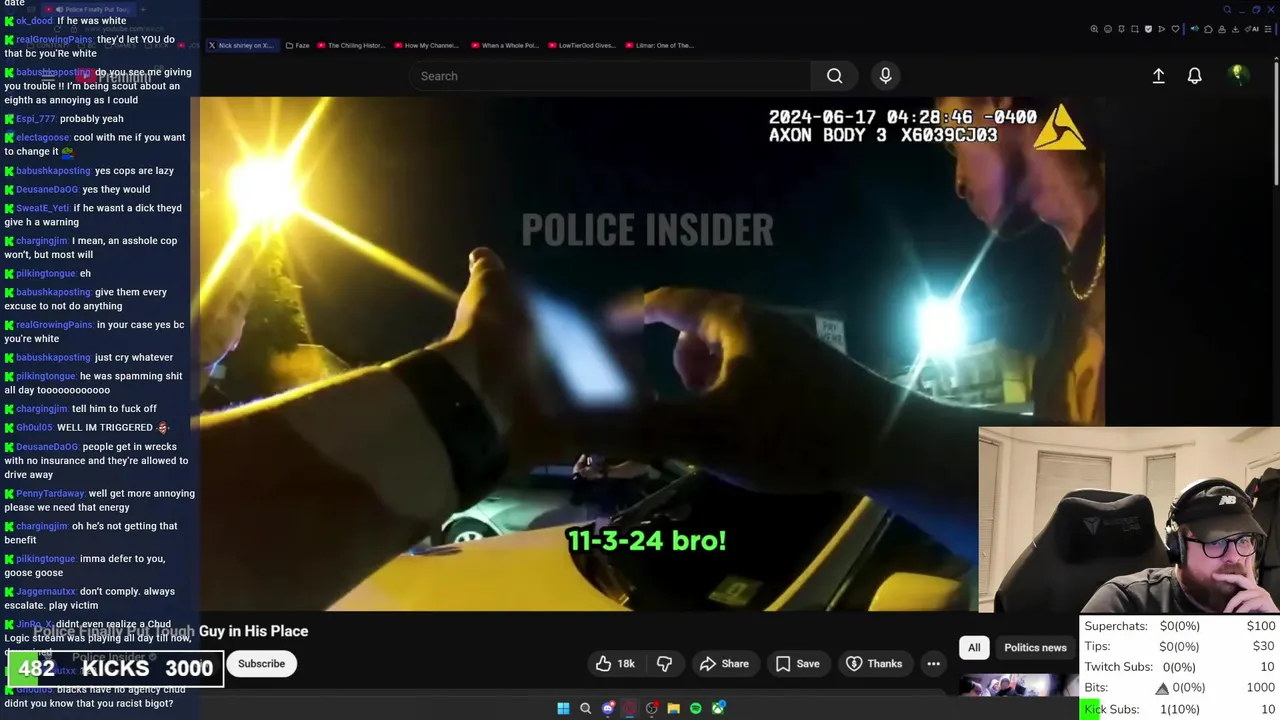Click chat username ok_dood

pyautogui.click(x=34, y=21)
